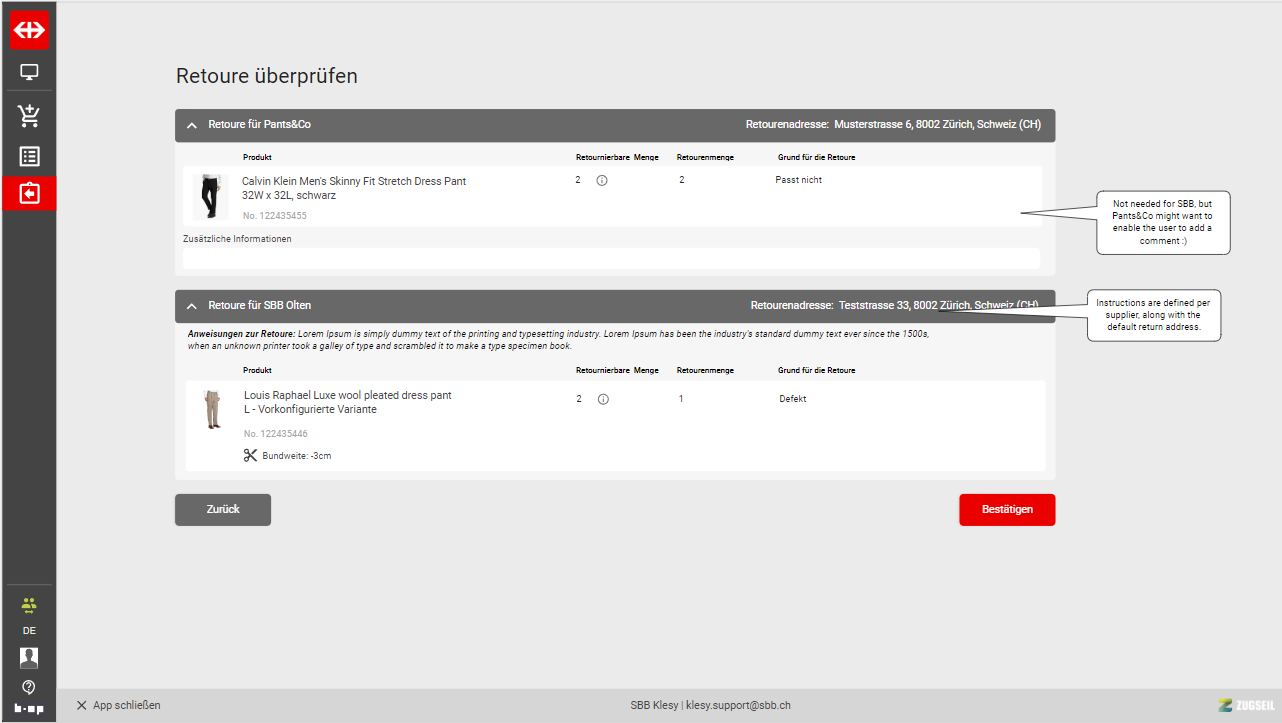The height and width of the screenshot is (723, 1282).
Task: Click App schließen in the footer
Action: pyautogui.click(x=118, y=705)
